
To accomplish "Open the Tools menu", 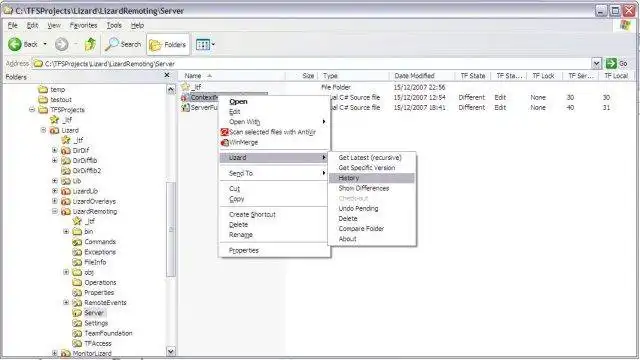I will (114, 25).
